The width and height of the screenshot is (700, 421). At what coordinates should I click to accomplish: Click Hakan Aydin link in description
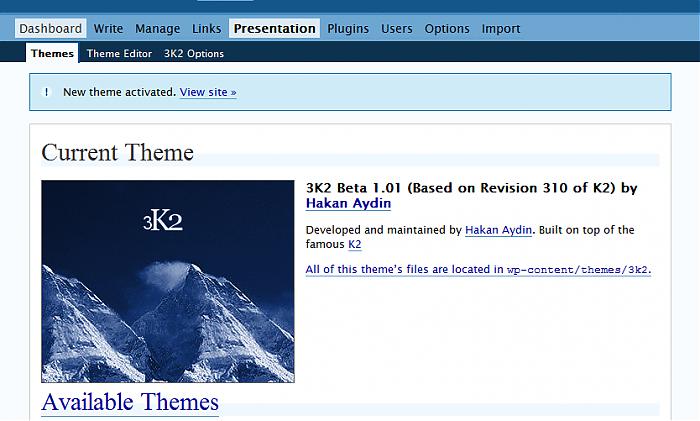tap(498, 230)
